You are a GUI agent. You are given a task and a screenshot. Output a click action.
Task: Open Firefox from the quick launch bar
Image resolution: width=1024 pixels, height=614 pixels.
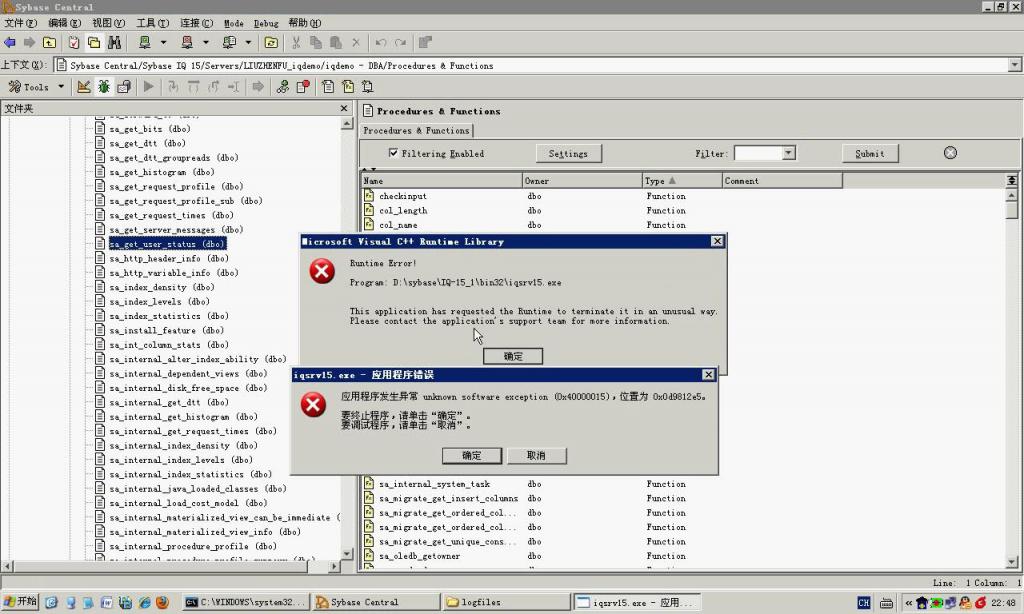pyautogui.click(x=163, y=602)
